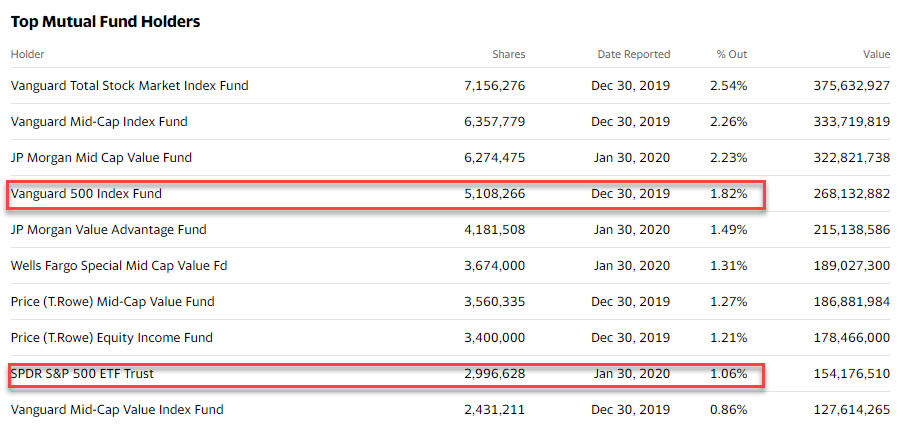This screenshot has width=907, height=426.
Task: Click value 333,719,819
Action: tap(853, 122)
